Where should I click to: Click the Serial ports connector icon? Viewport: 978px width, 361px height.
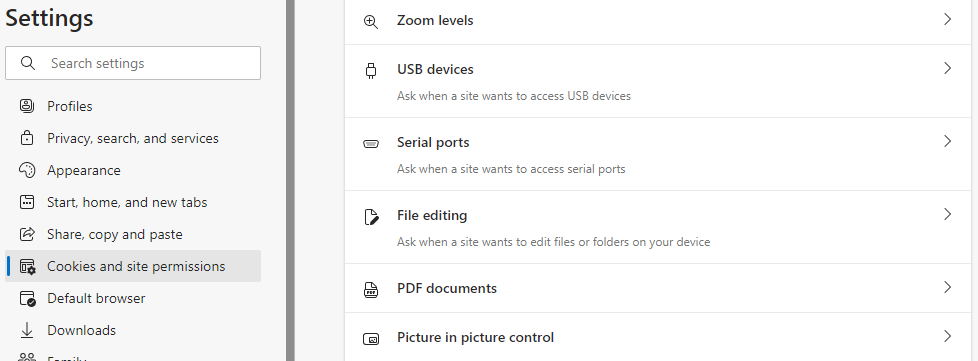(x=370, y=144)
